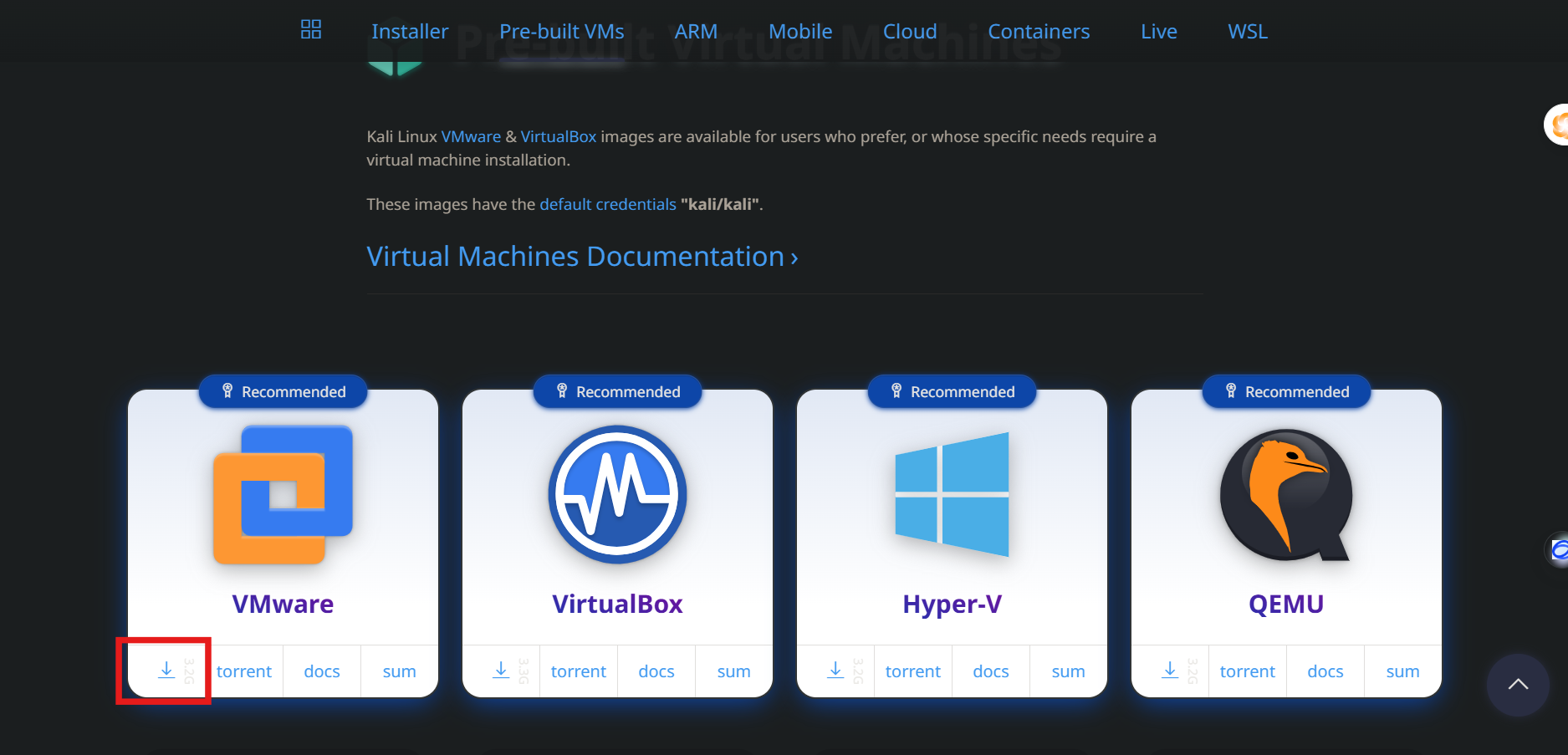Select the Hyper-V card title

[x=952, y=604]
